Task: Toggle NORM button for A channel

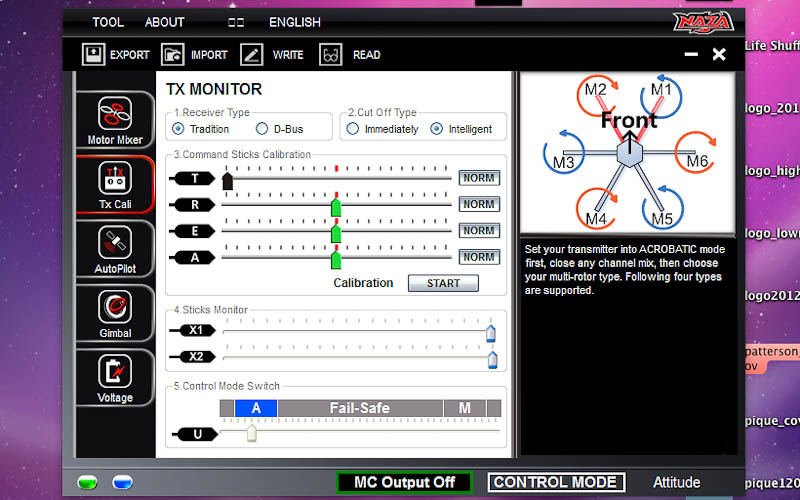Action: (x=479, y=257)
